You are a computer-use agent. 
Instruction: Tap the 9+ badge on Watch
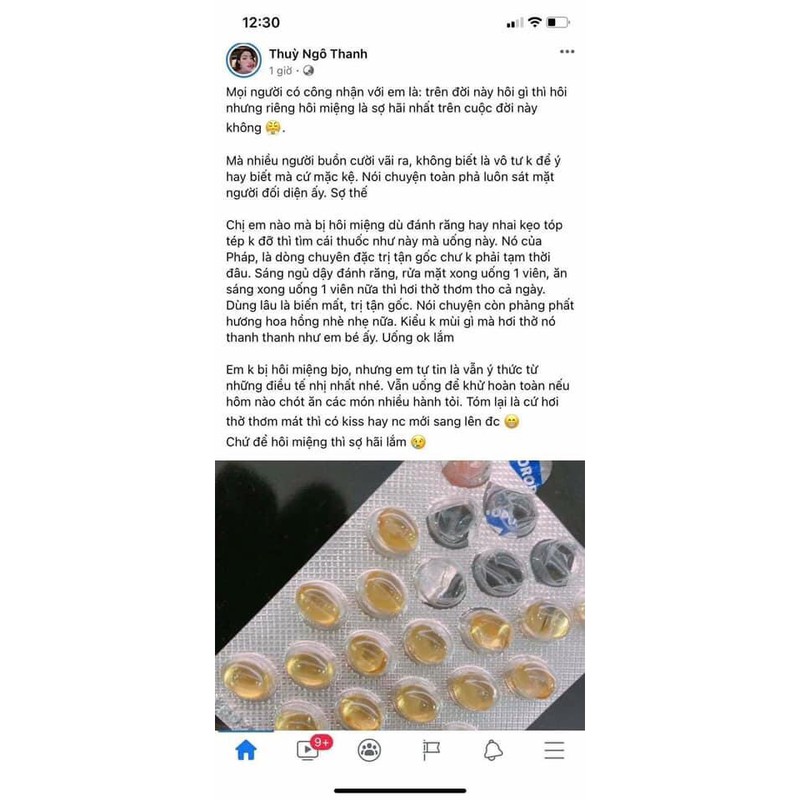(322, 742)
